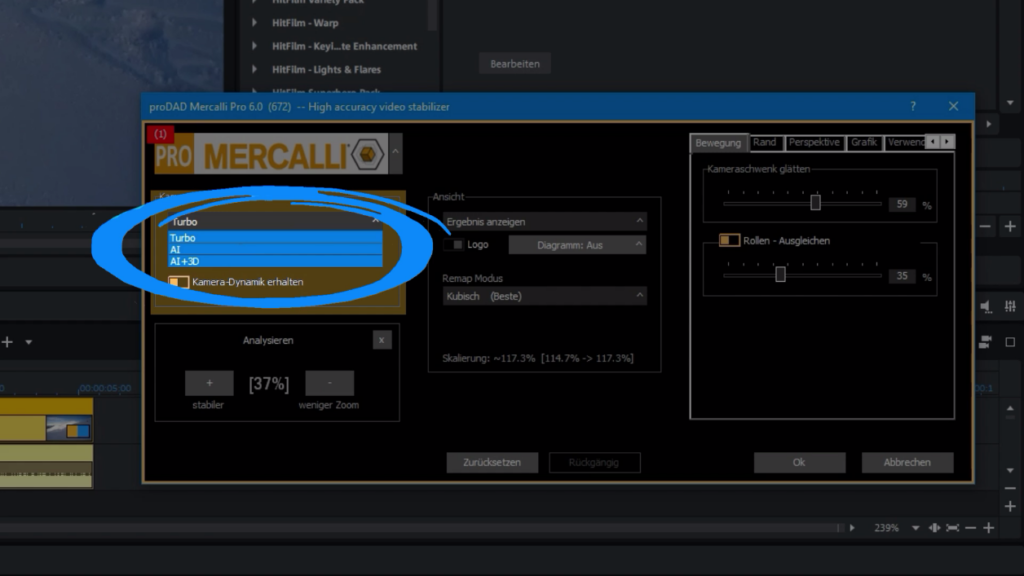Click Rollen - Ausgleichen slider handle
This screenshot has width=1024, height=576.
[780, 274]
